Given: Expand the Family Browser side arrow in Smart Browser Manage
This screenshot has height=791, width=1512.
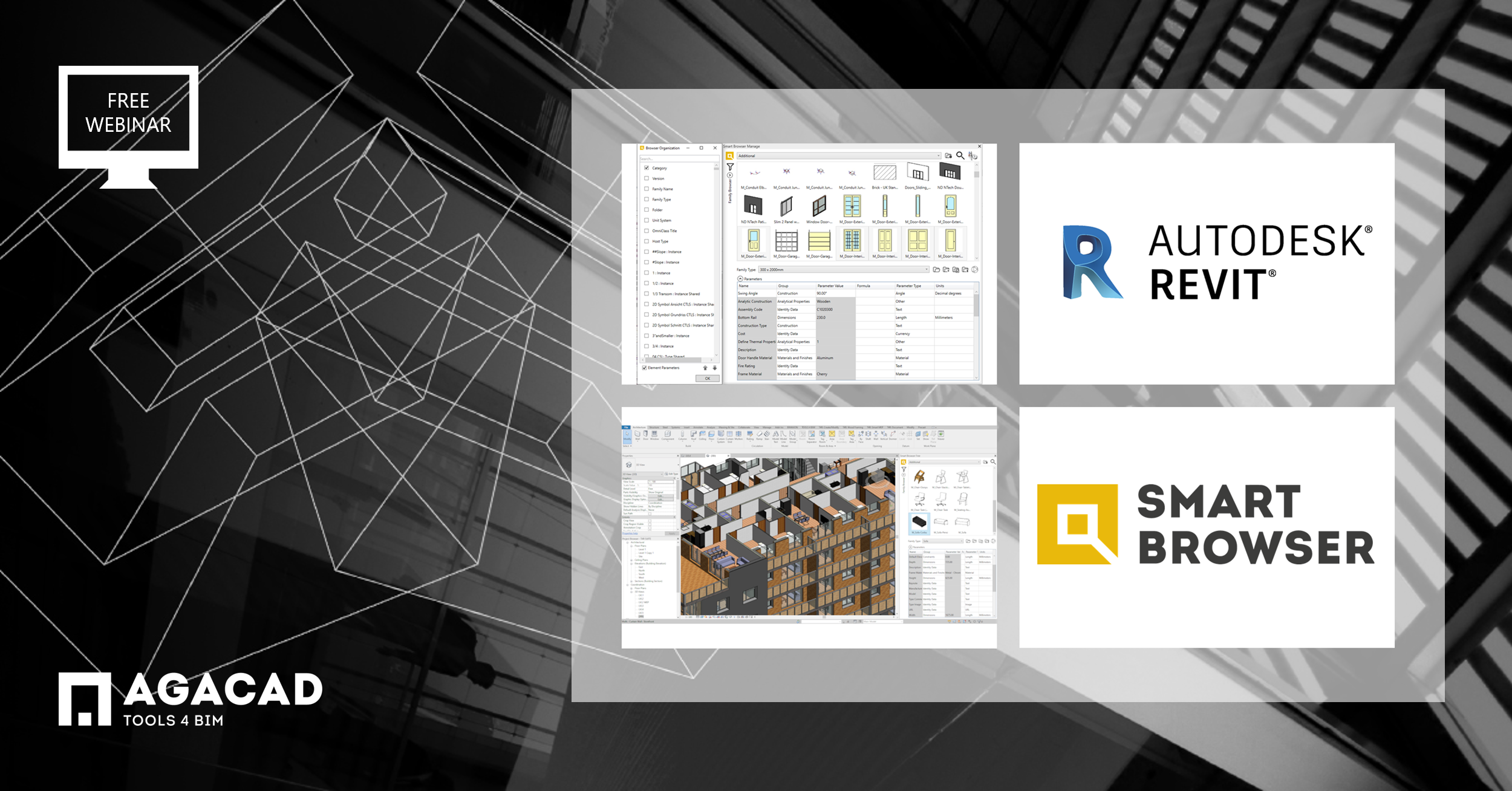Looking at the screenshot, I should [x=730, y=175].
